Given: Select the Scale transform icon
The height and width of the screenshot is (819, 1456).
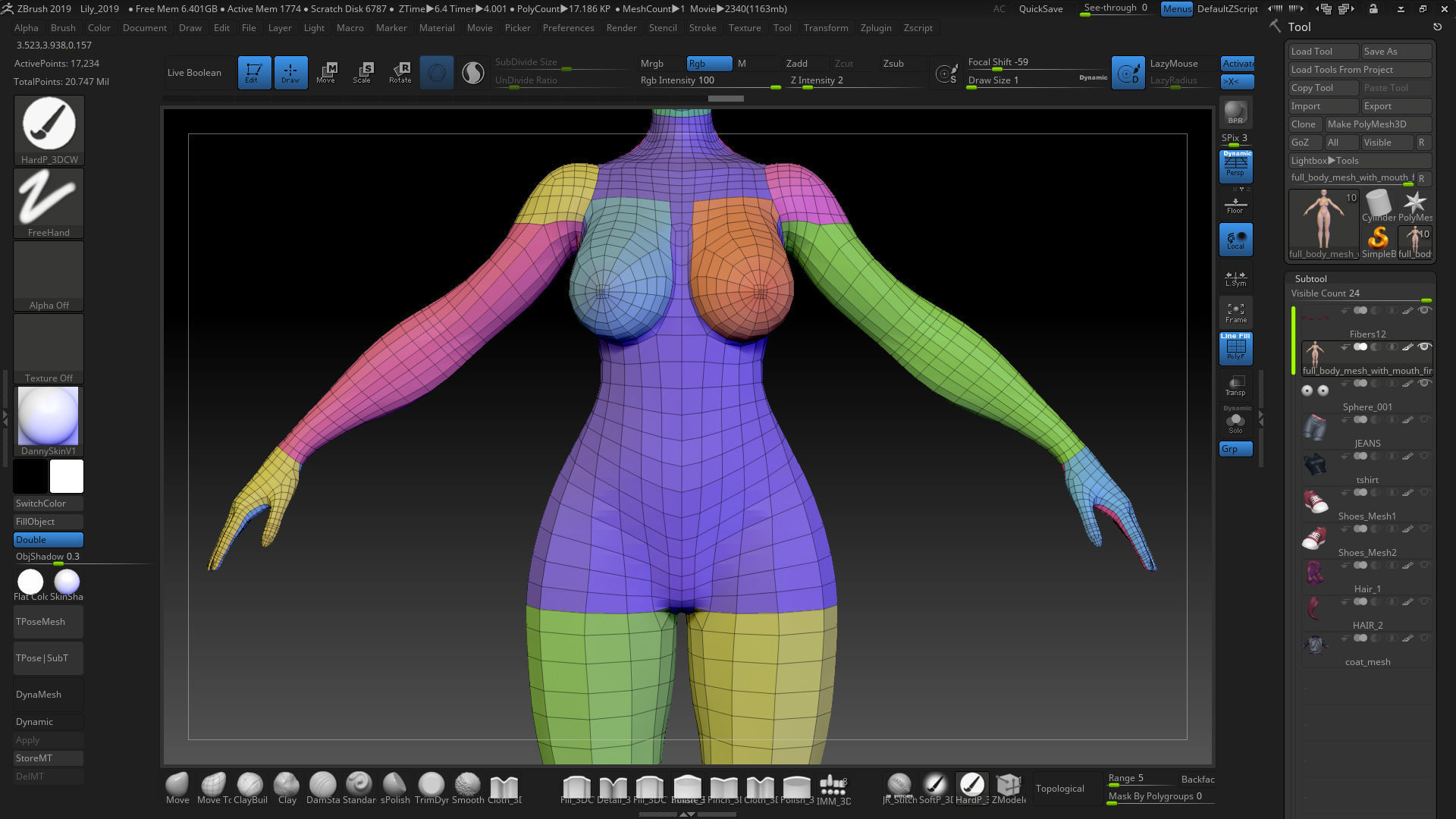Looking at the screenshot, I should (x=362, y=73).
